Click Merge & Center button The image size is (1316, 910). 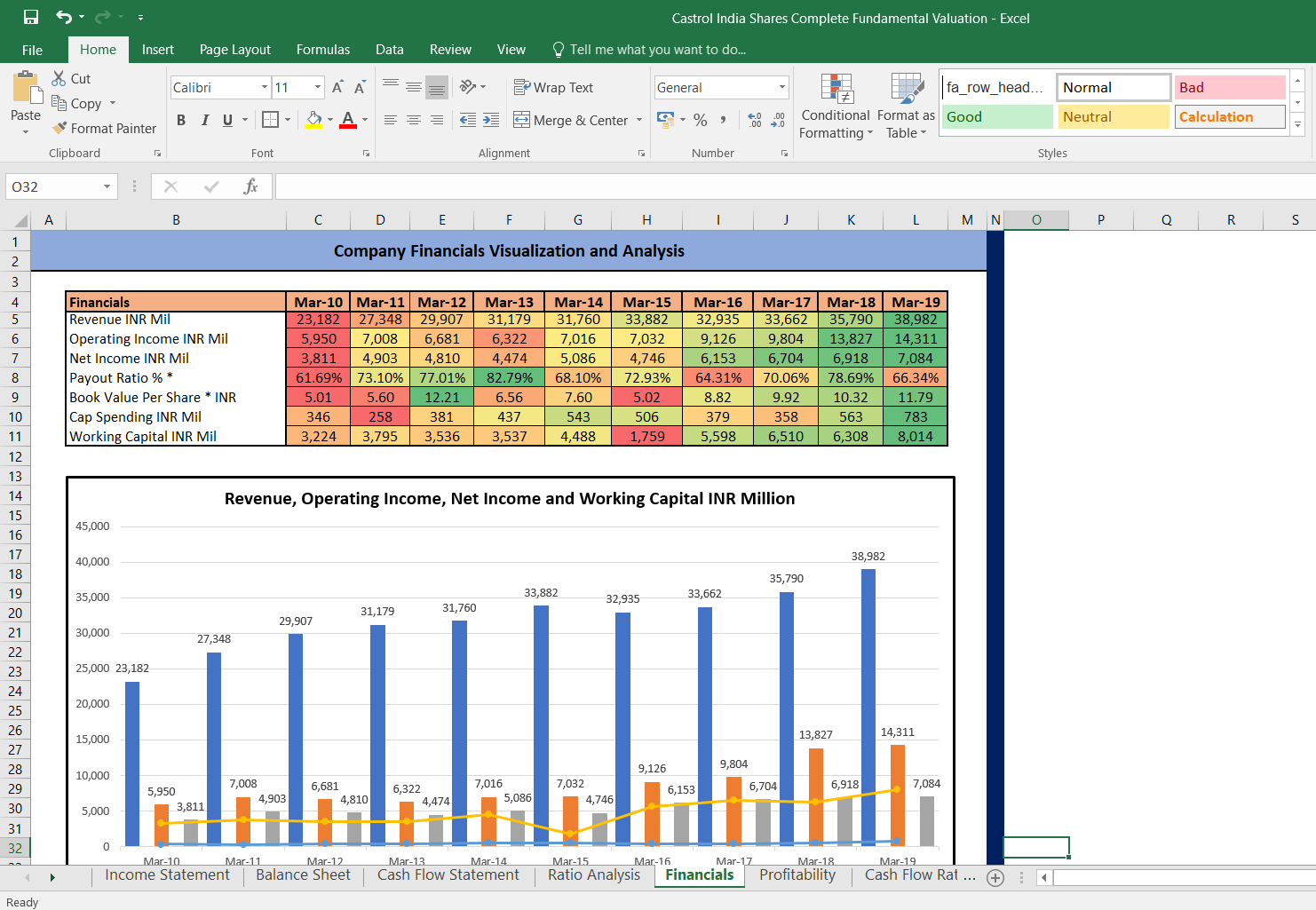[571, 120]
